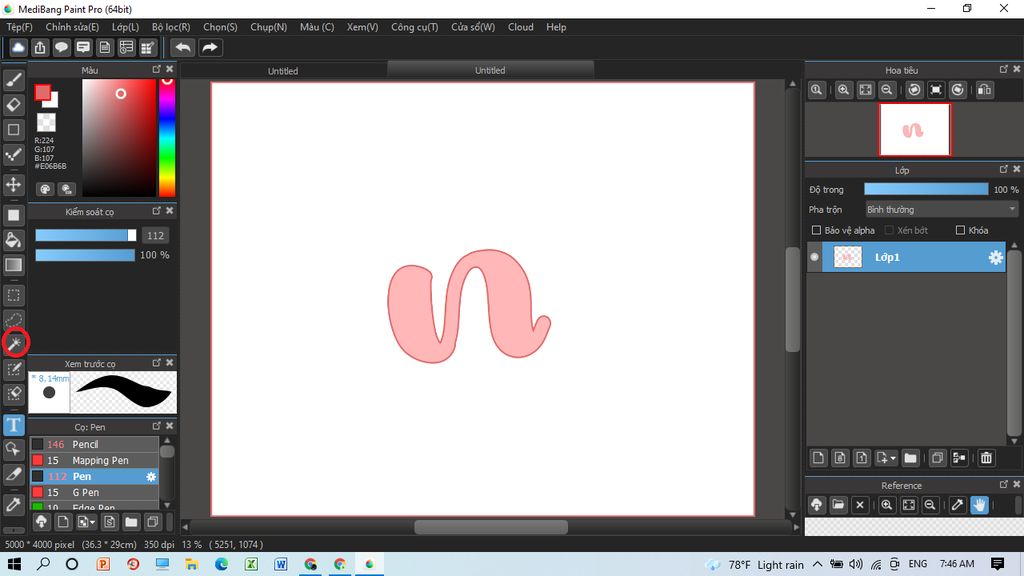The image size is (1024, 576).
Task: Select the Gradient tool
Action: tap(14, 264)
